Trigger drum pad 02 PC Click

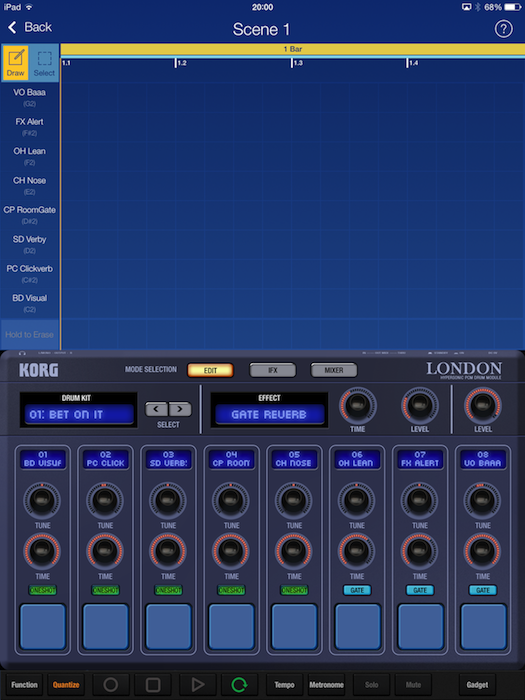point(105,626)
